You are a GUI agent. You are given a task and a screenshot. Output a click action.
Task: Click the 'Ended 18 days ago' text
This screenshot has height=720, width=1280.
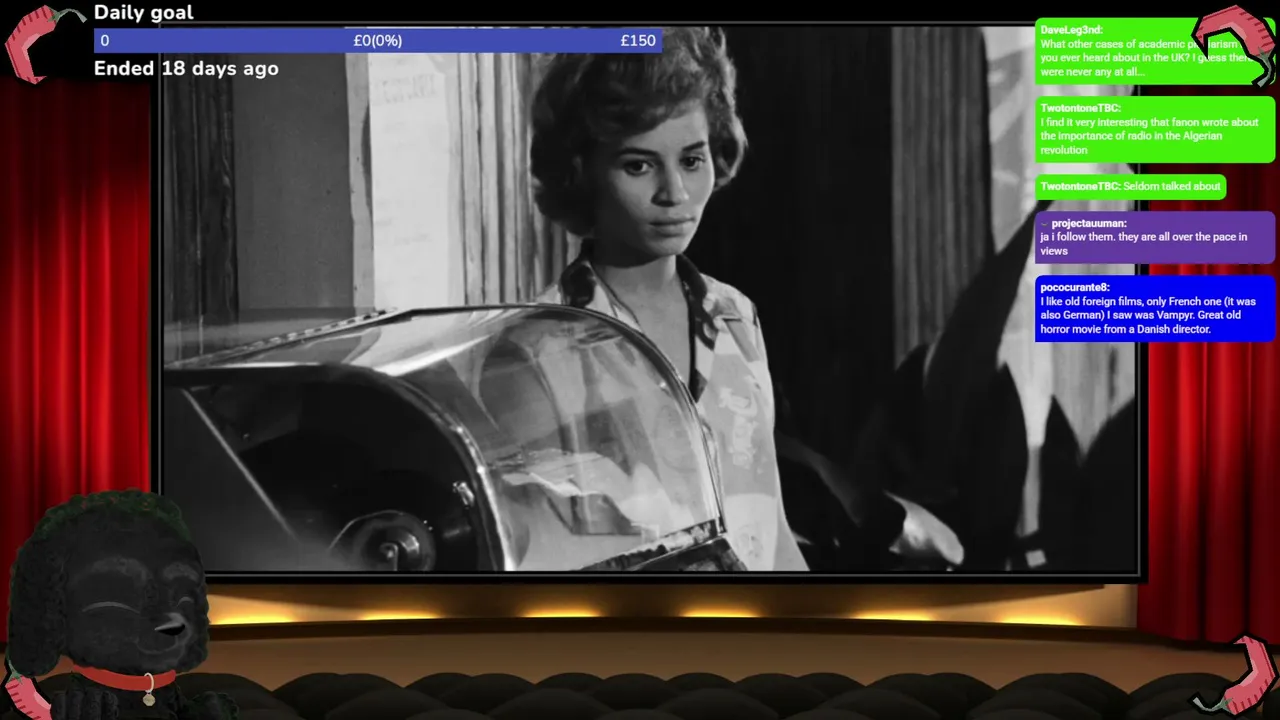coord(186,69)
